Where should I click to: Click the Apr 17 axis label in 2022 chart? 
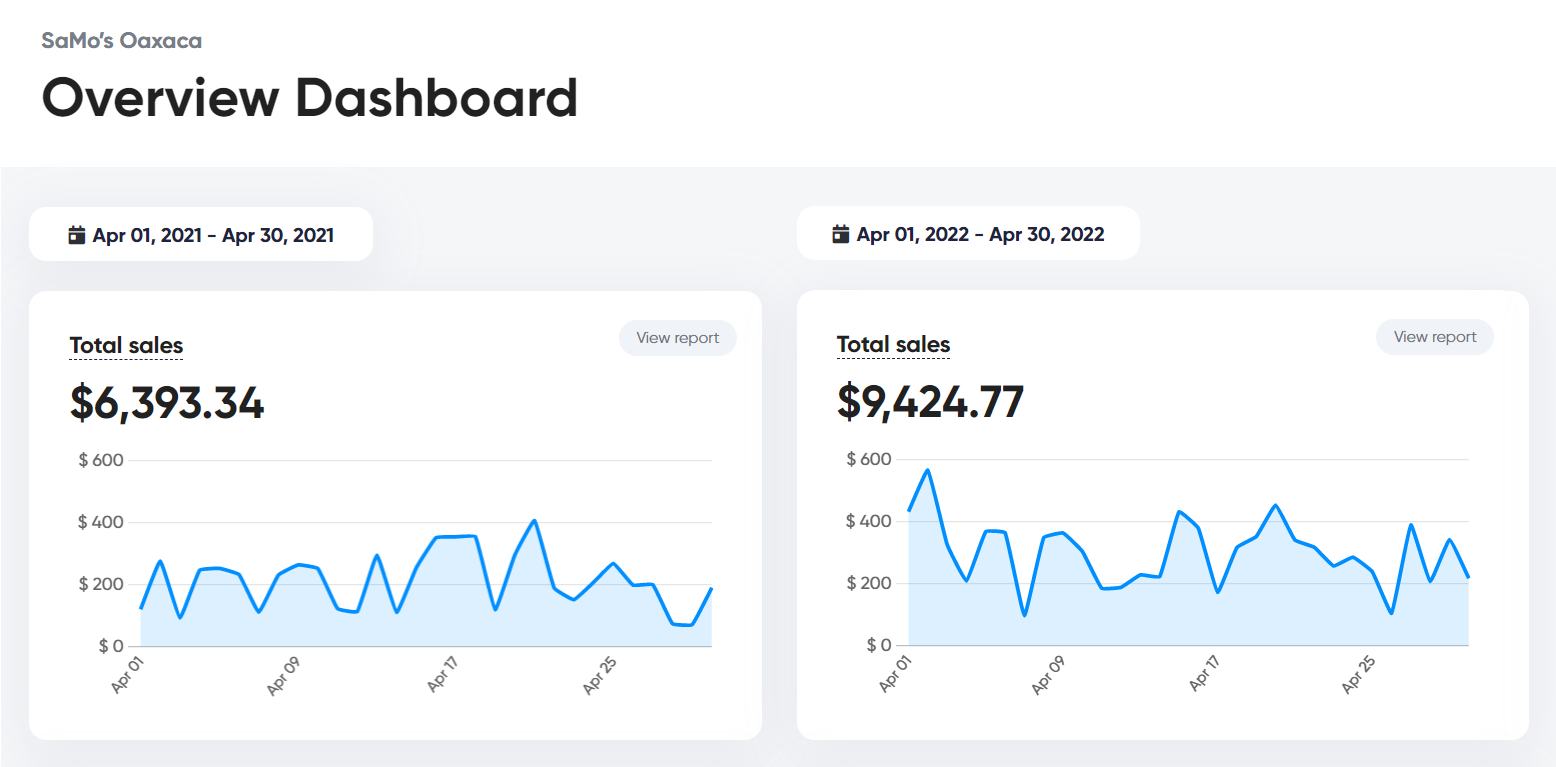[x=1205, y=674]
